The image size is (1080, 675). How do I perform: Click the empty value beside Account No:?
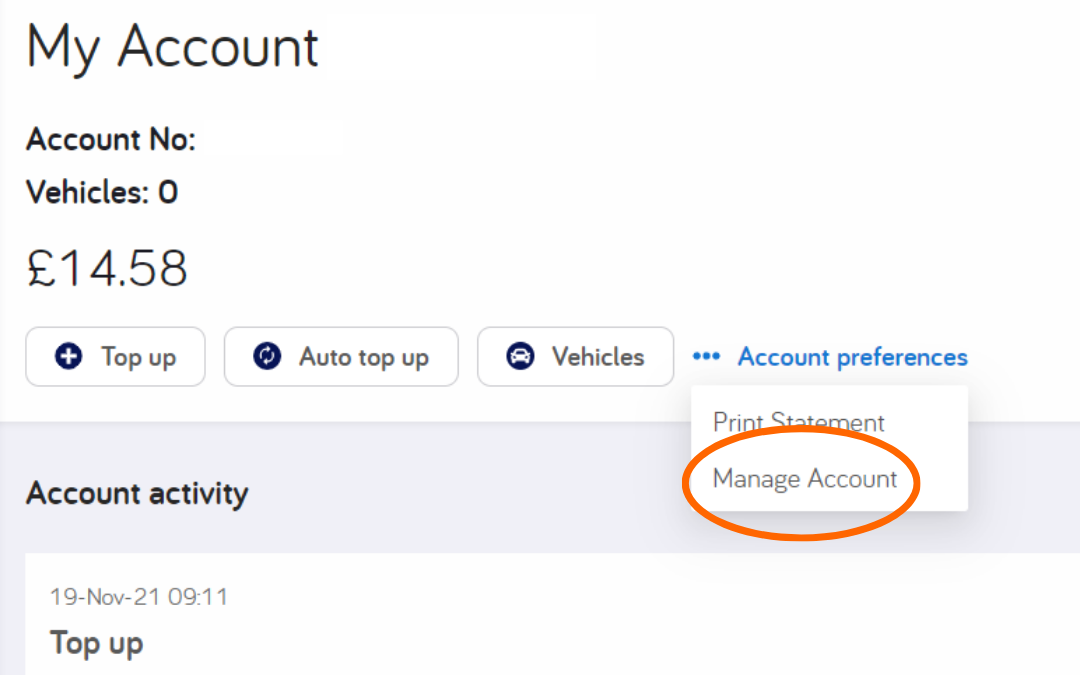pos(270,140)
